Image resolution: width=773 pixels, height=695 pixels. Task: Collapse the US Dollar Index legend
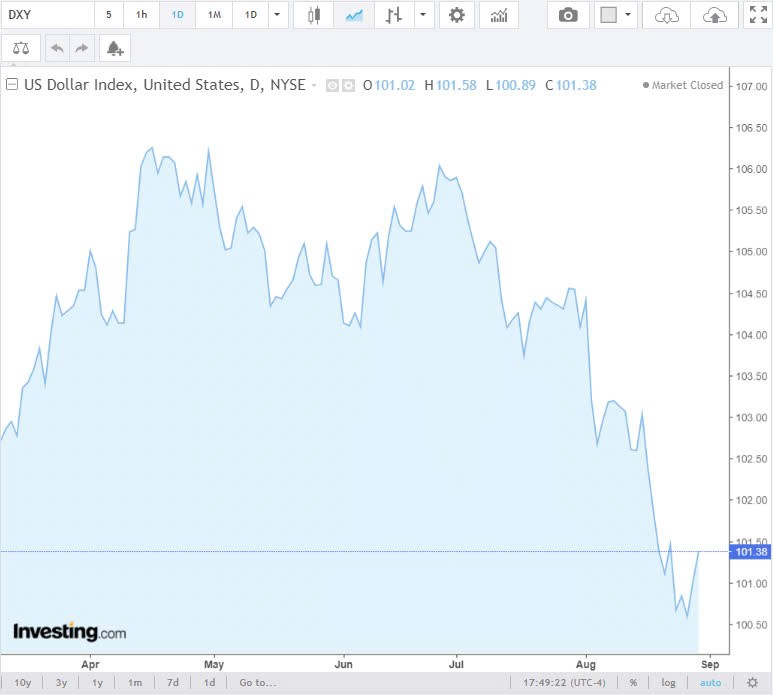(x=12, y=84)
